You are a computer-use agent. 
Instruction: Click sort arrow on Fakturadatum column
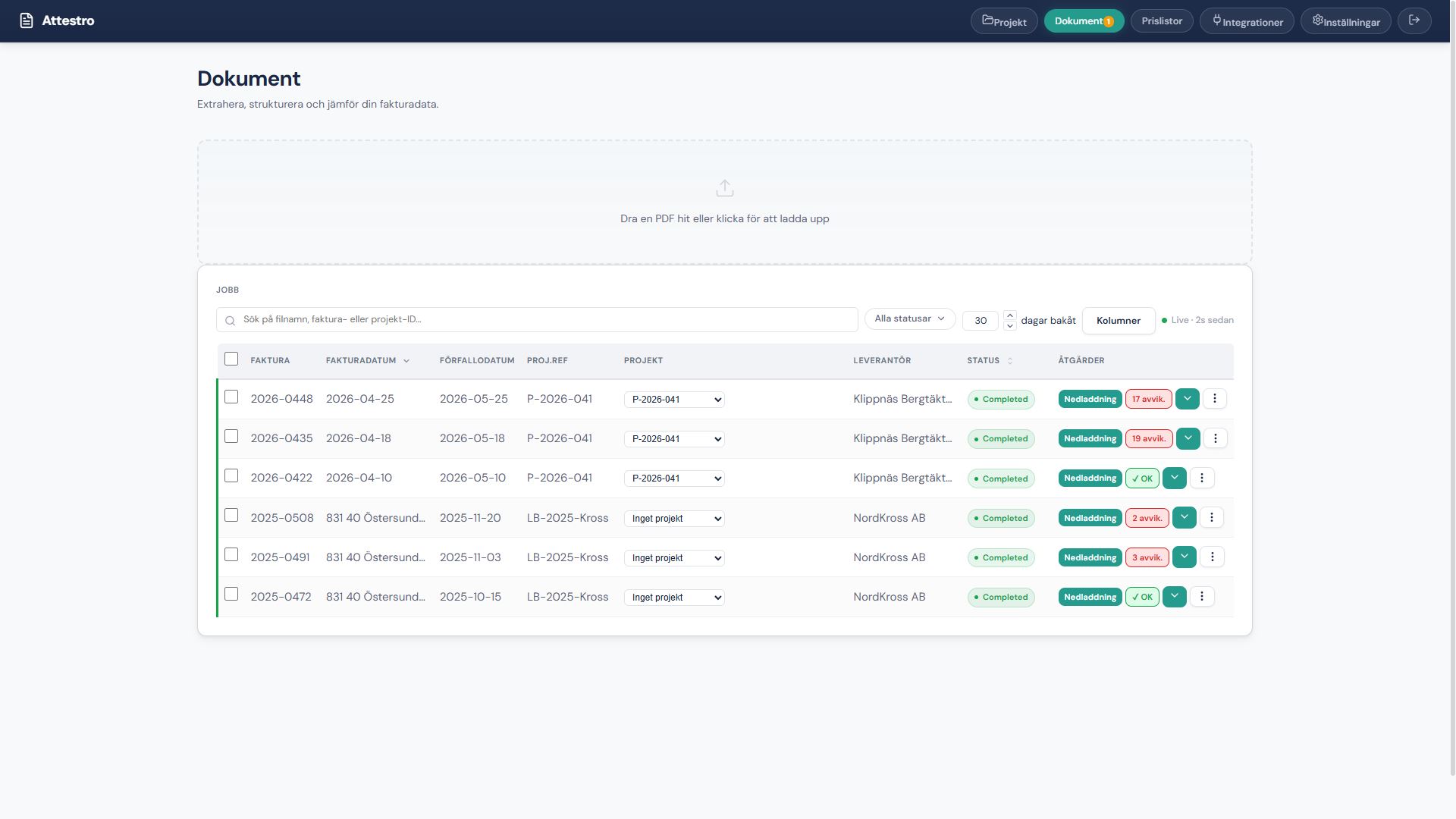[x=406, y=361]
